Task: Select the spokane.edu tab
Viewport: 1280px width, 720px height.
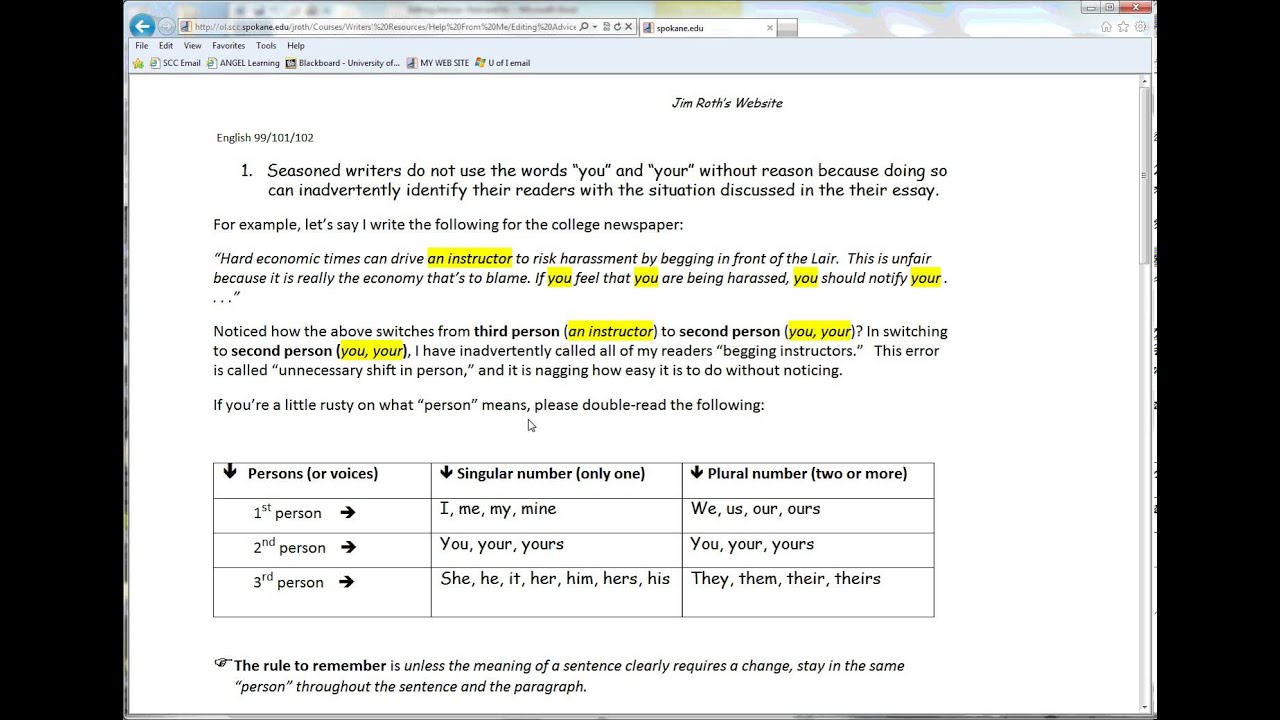Action: (x=708, y=28)
